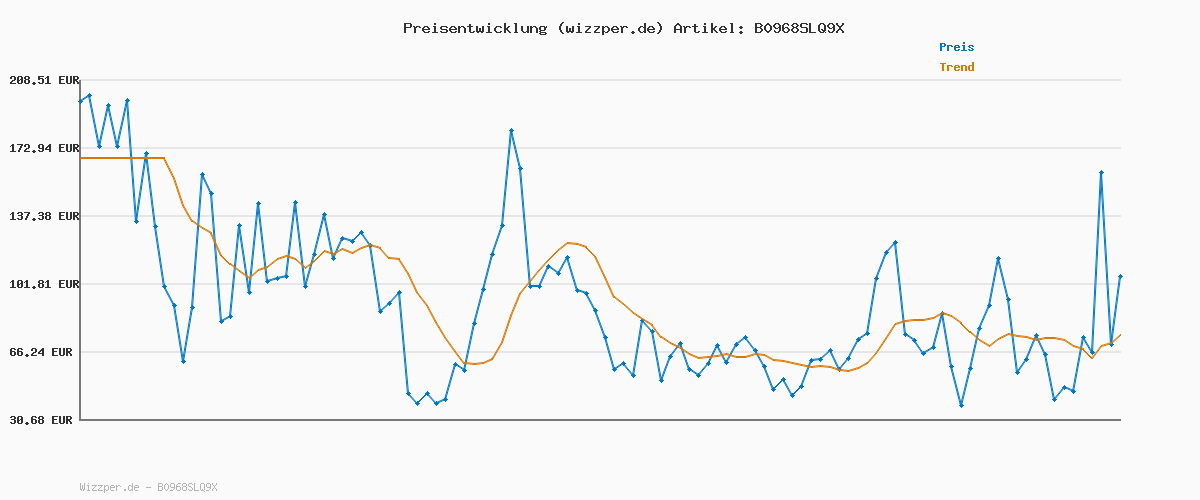Click the orange trend line hump in the middle

click(x=570, y=243)
